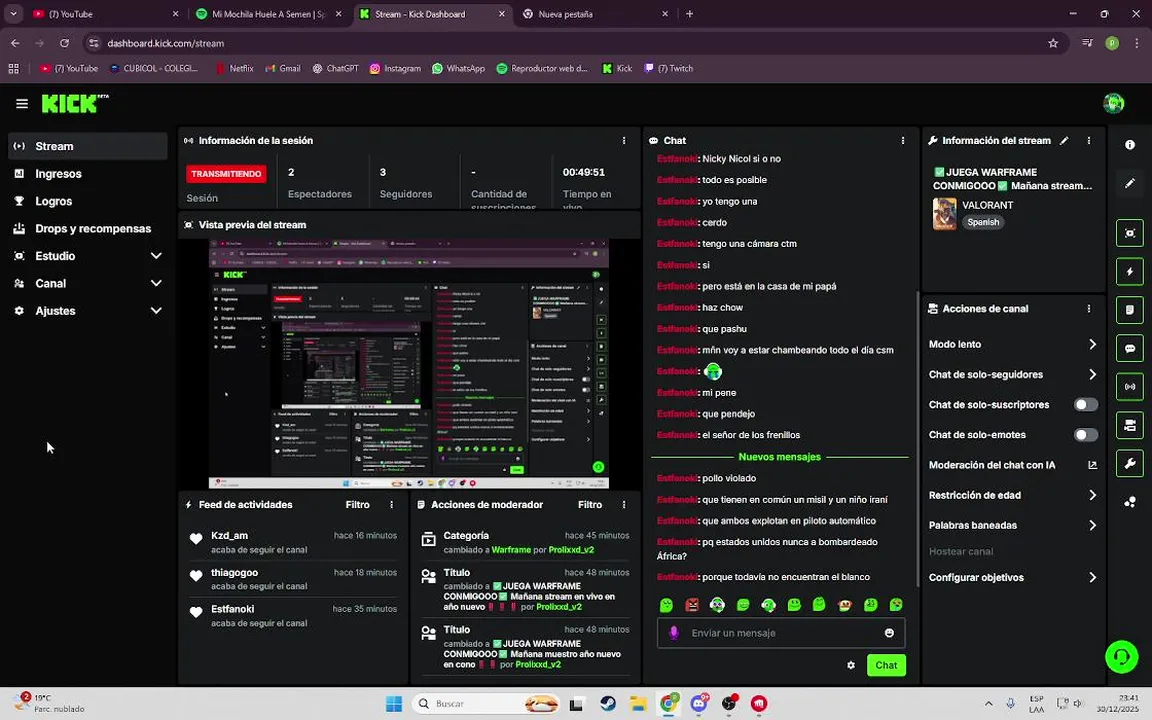Open Ingresos in the left sidebar
Screen dimensions: 1152x720
point(87,173)
